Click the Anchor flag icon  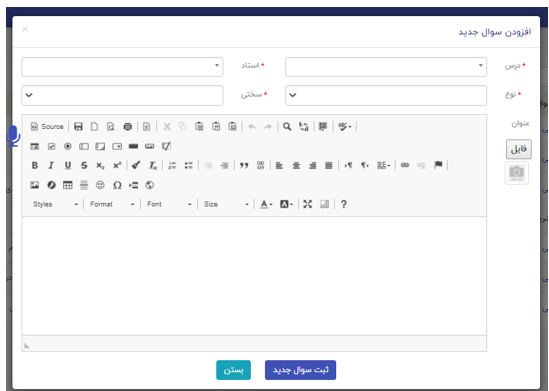pos(438,165)
